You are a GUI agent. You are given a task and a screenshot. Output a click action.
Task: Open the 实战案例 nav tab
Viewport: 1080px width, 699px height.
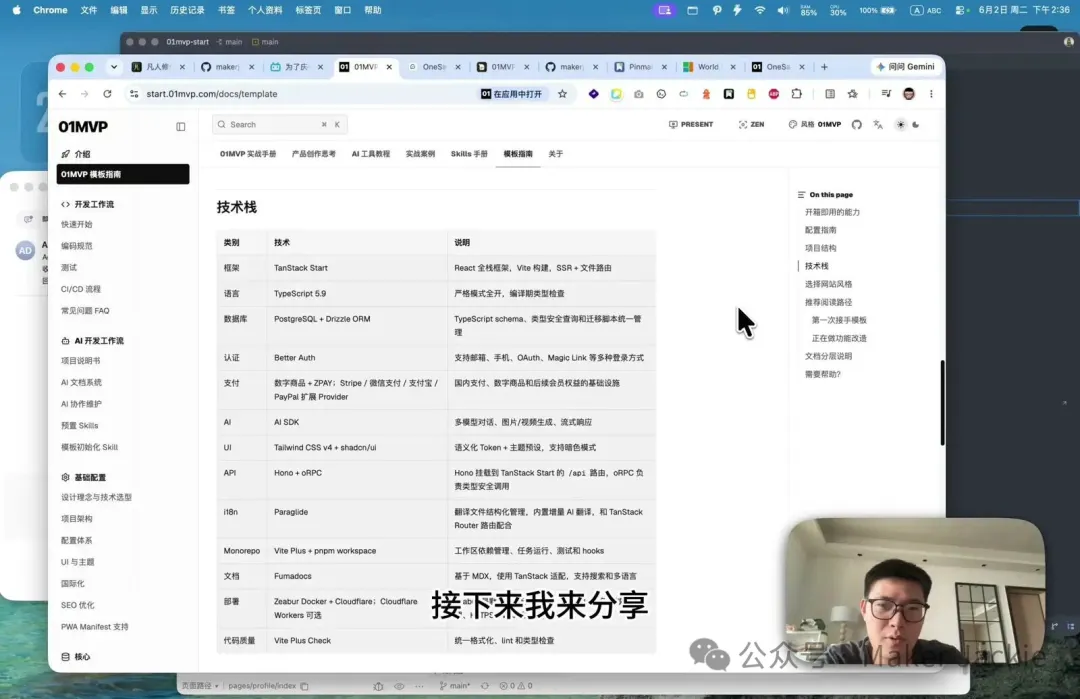point(420,154)
